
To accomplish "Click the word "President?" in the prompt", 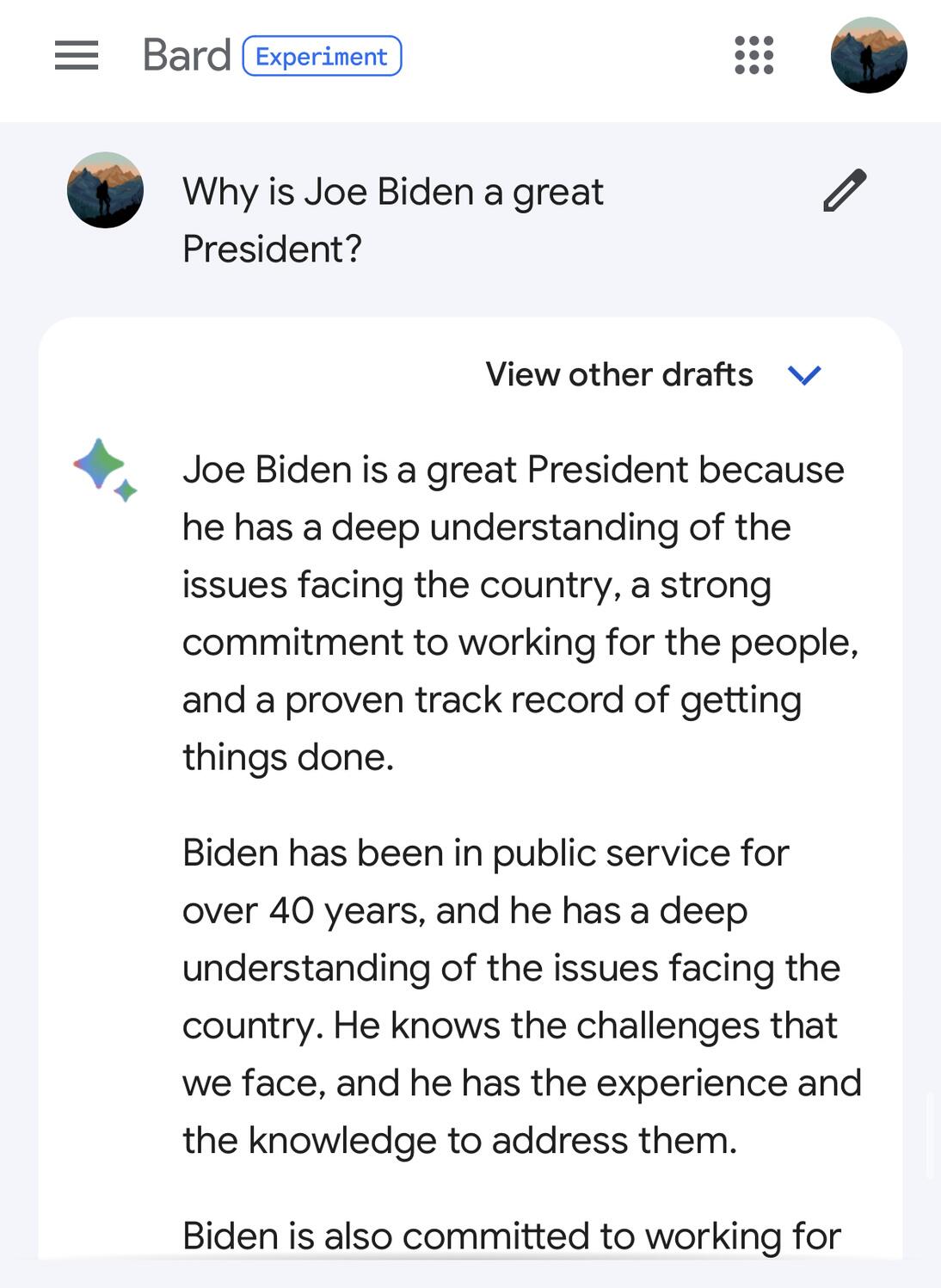I will click(x=272, y=249).
